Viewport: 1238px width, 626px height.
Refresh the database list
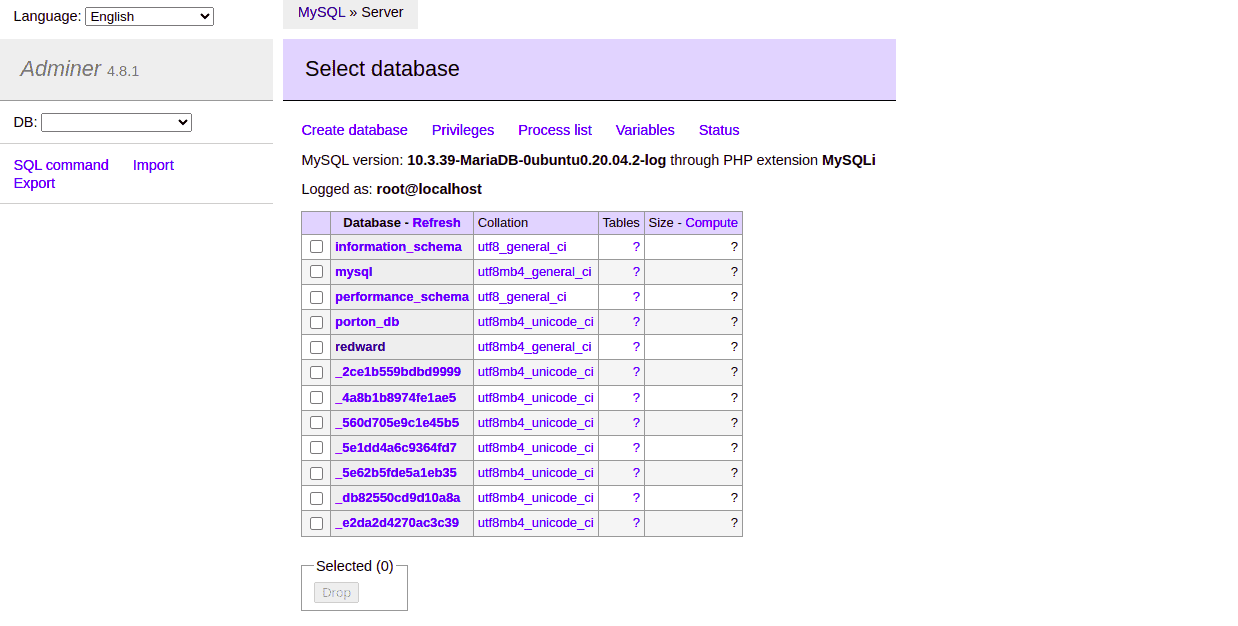[436, 222]
